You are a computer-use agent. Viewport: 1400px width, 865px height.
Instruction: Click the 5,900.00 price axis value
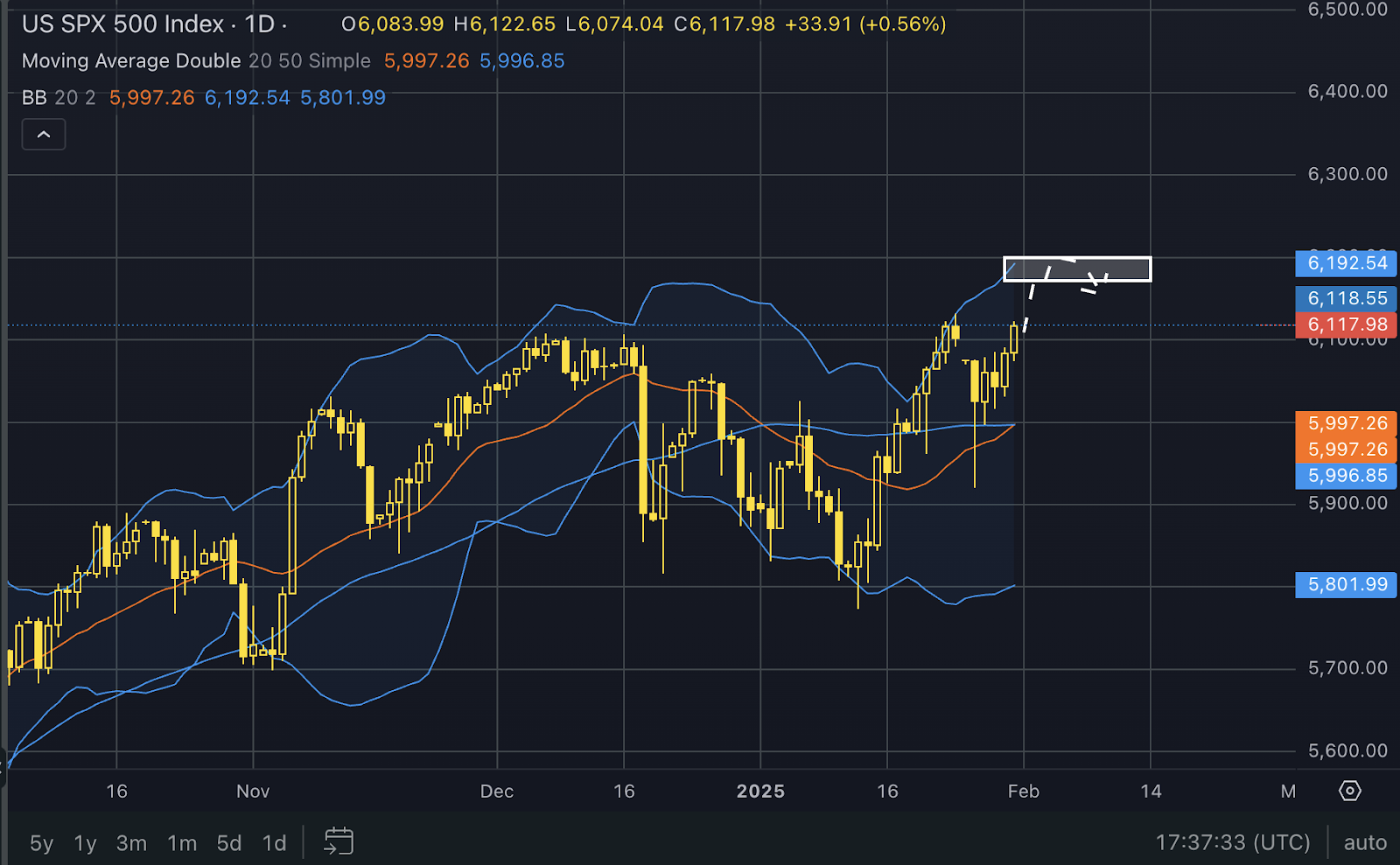pyautogui.click(x=1347, y=504)
